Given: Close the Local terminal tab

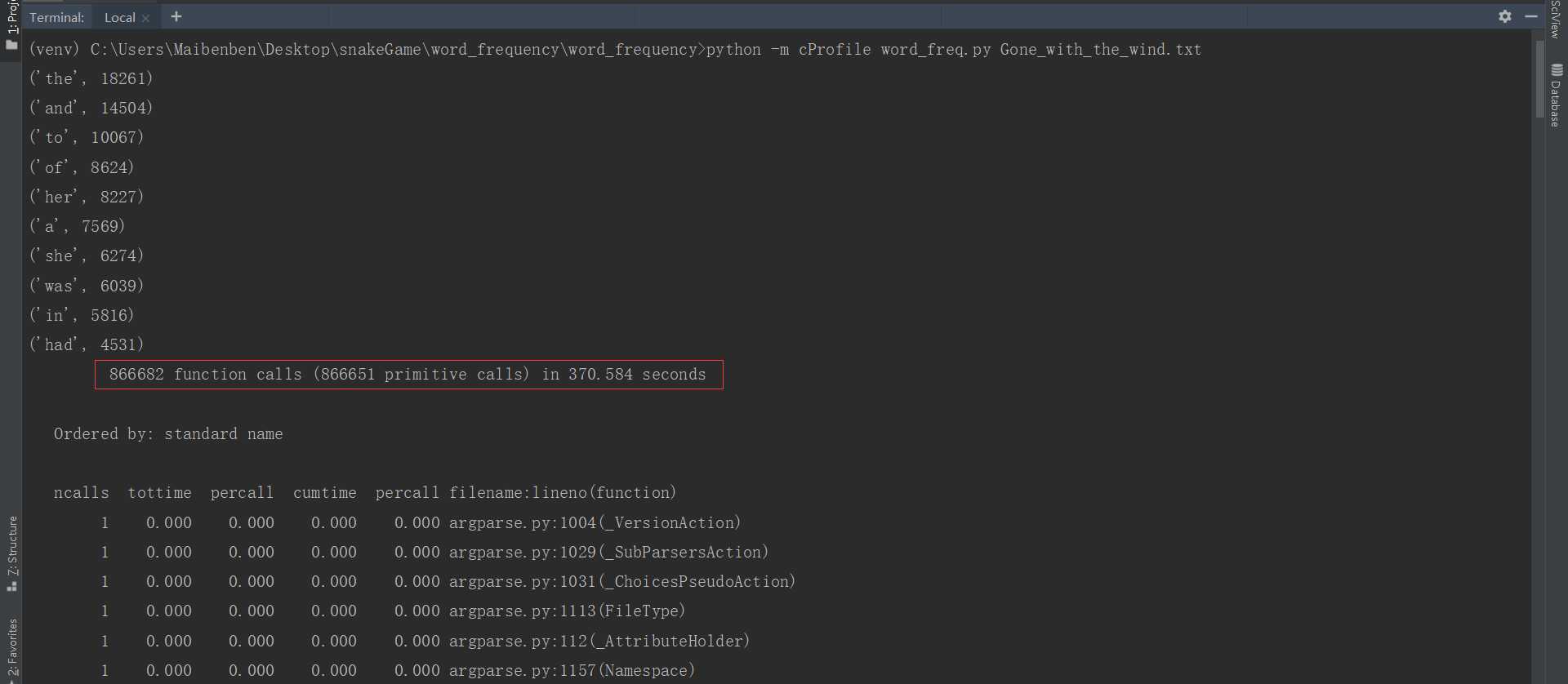Looking at the screenshot, I should pyautogui.click(x=146, y=18).
